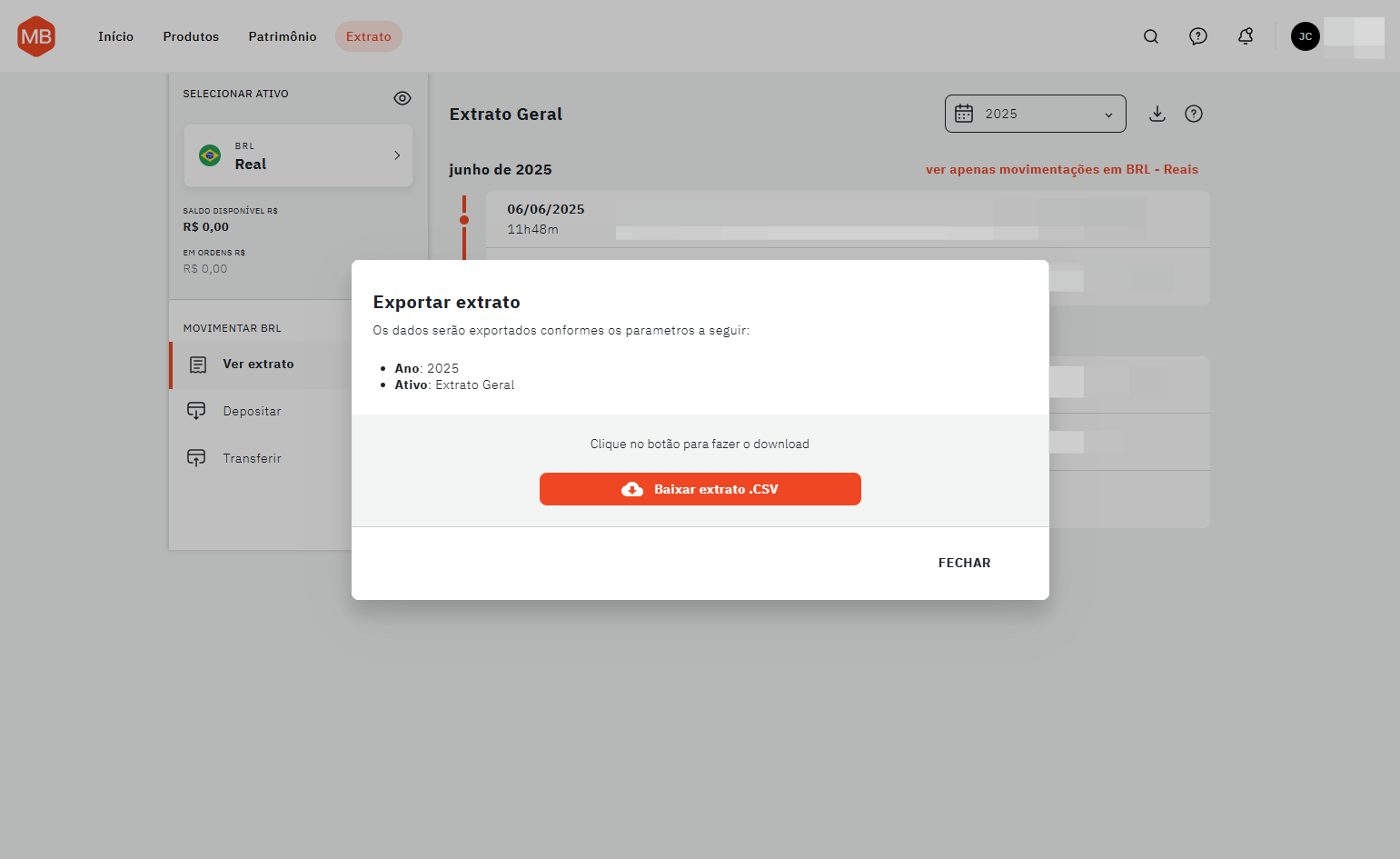Open the Patrimônio menu
The image size is (1400, 859).
[x=283, y=36]
